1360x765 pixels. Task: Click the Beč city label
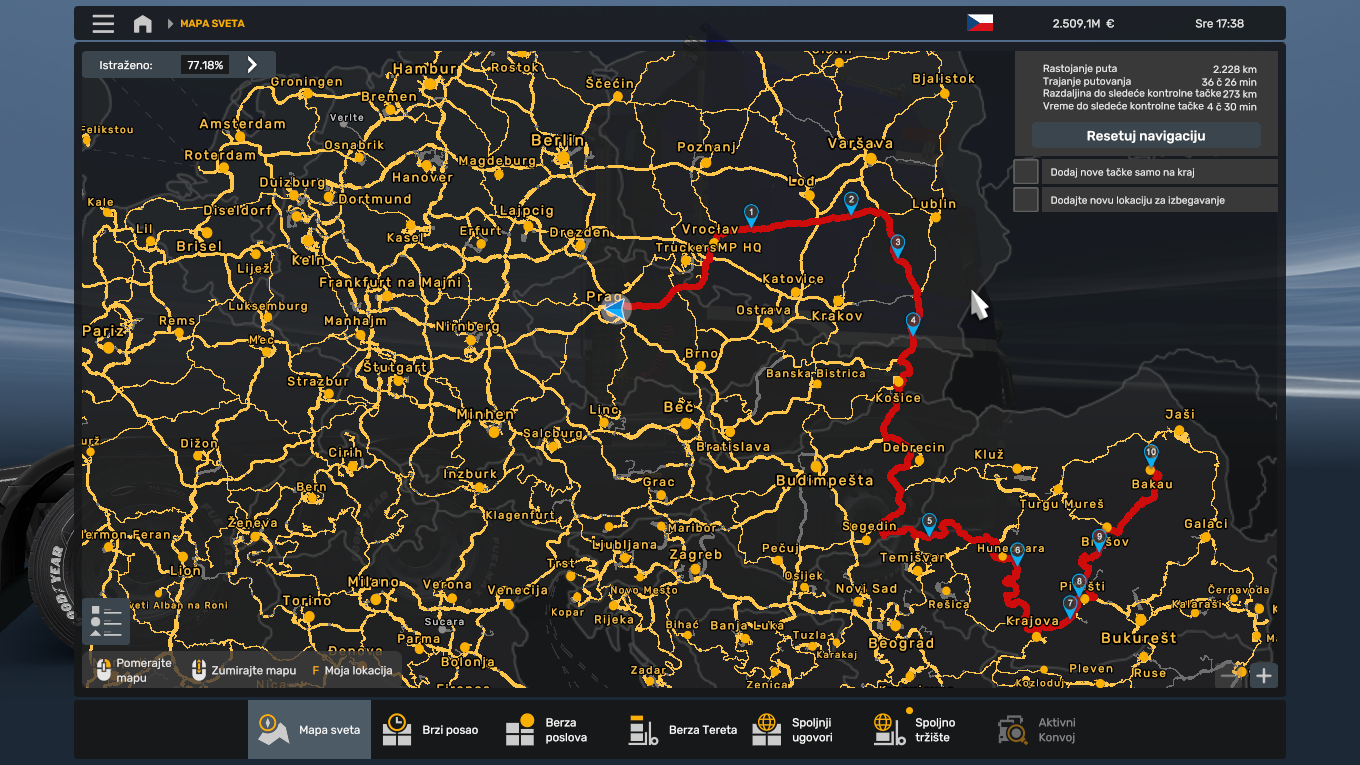point(679,407)
